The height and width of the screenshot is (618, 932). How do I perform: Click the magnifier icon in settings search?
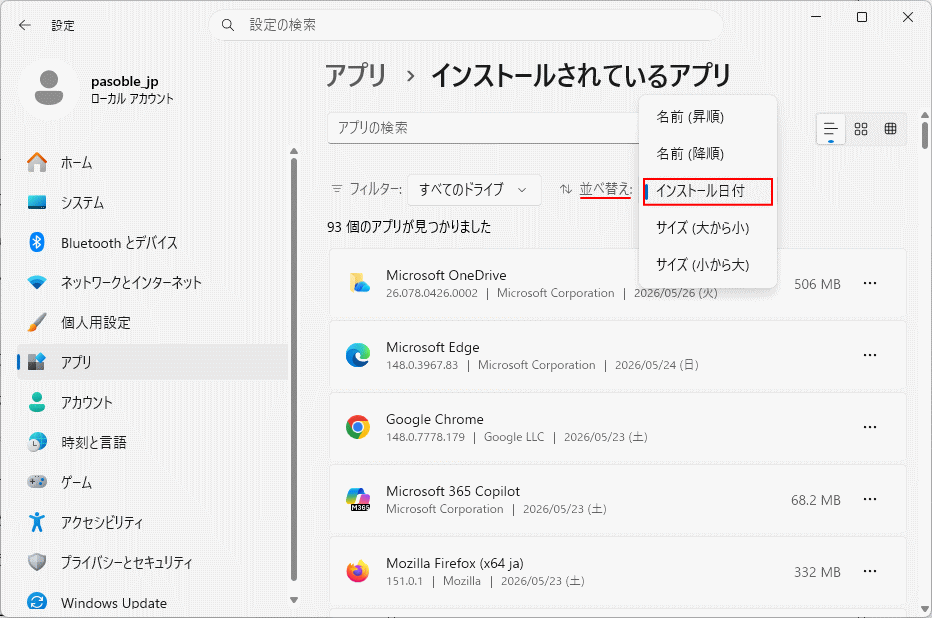point(228,25)
